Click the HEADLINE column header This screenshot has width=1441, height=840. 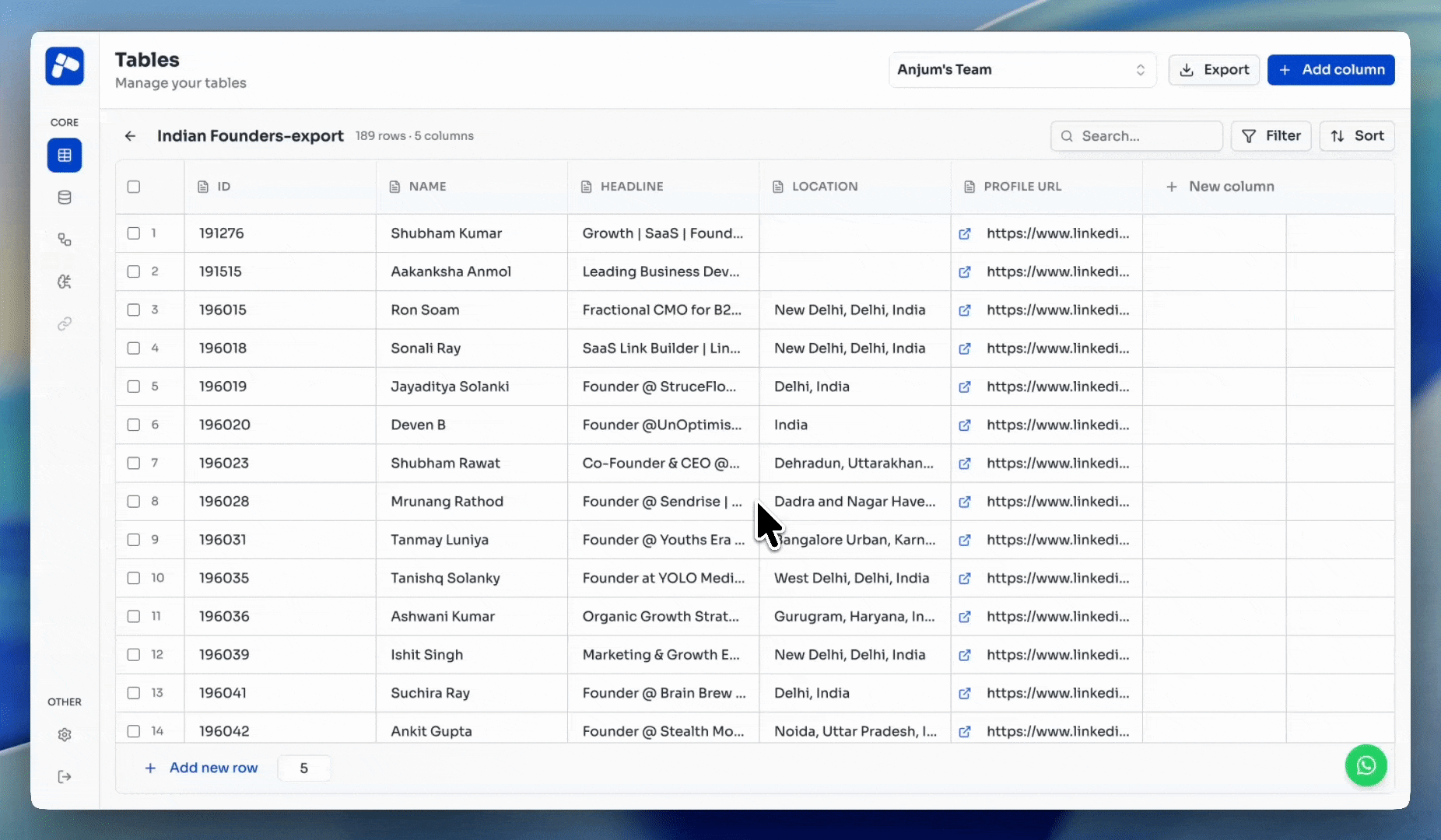tap(631, 187)
